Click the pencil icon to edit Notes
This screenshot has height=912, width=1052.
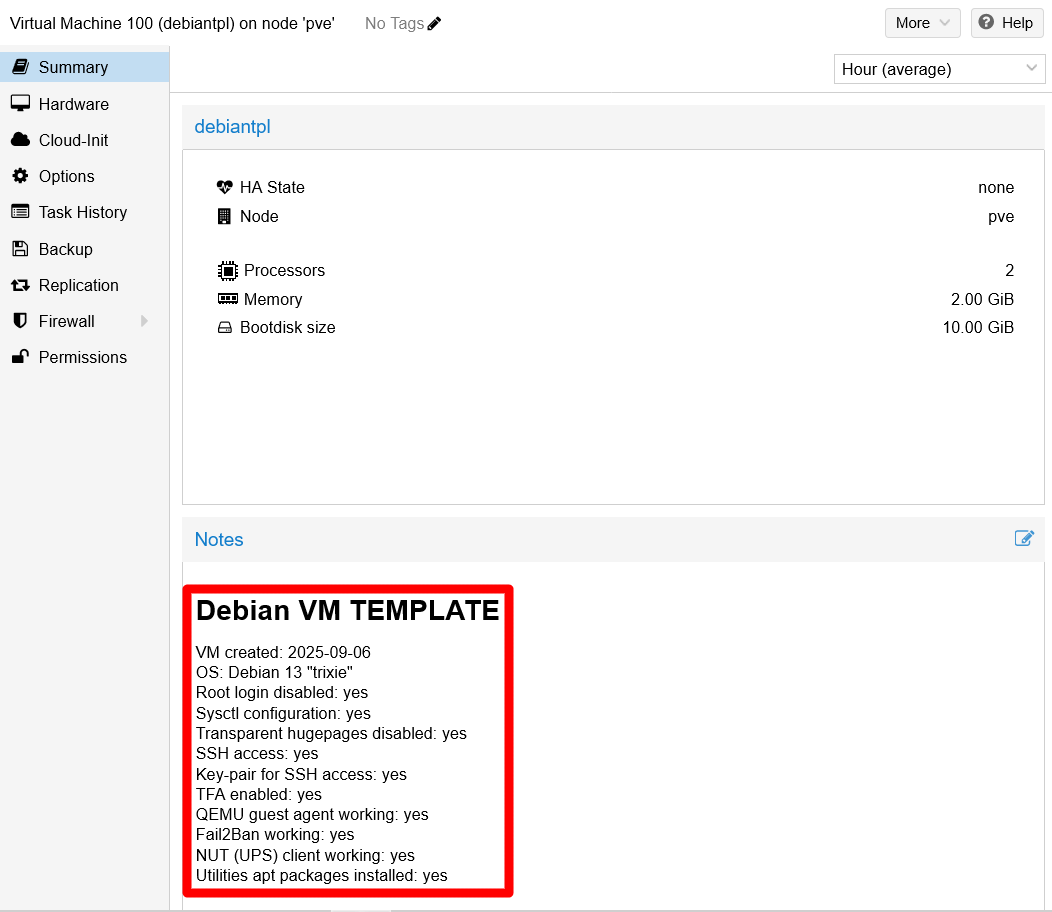(1024, 538)
